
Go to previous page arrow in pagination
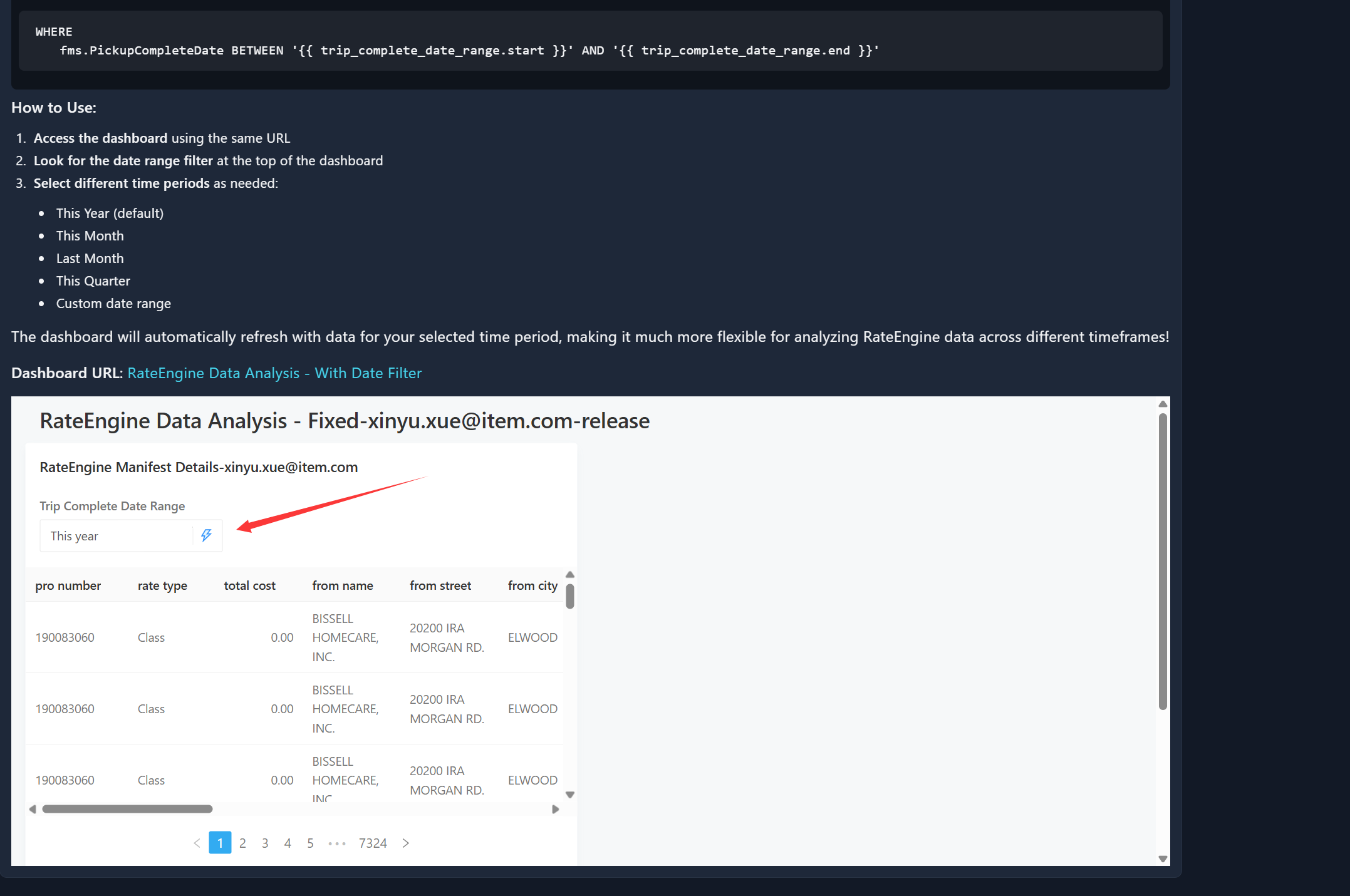[197, 843]
